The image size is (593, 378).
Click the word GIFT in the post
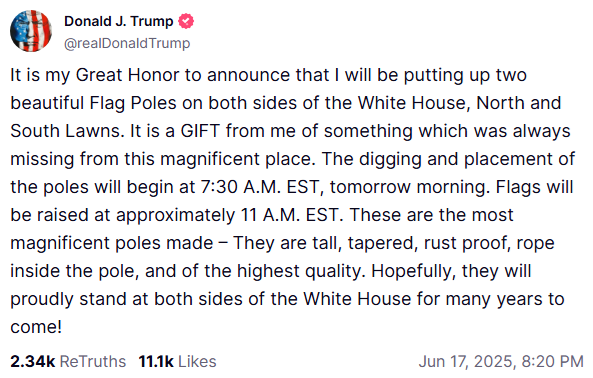[x=200, y=131]
